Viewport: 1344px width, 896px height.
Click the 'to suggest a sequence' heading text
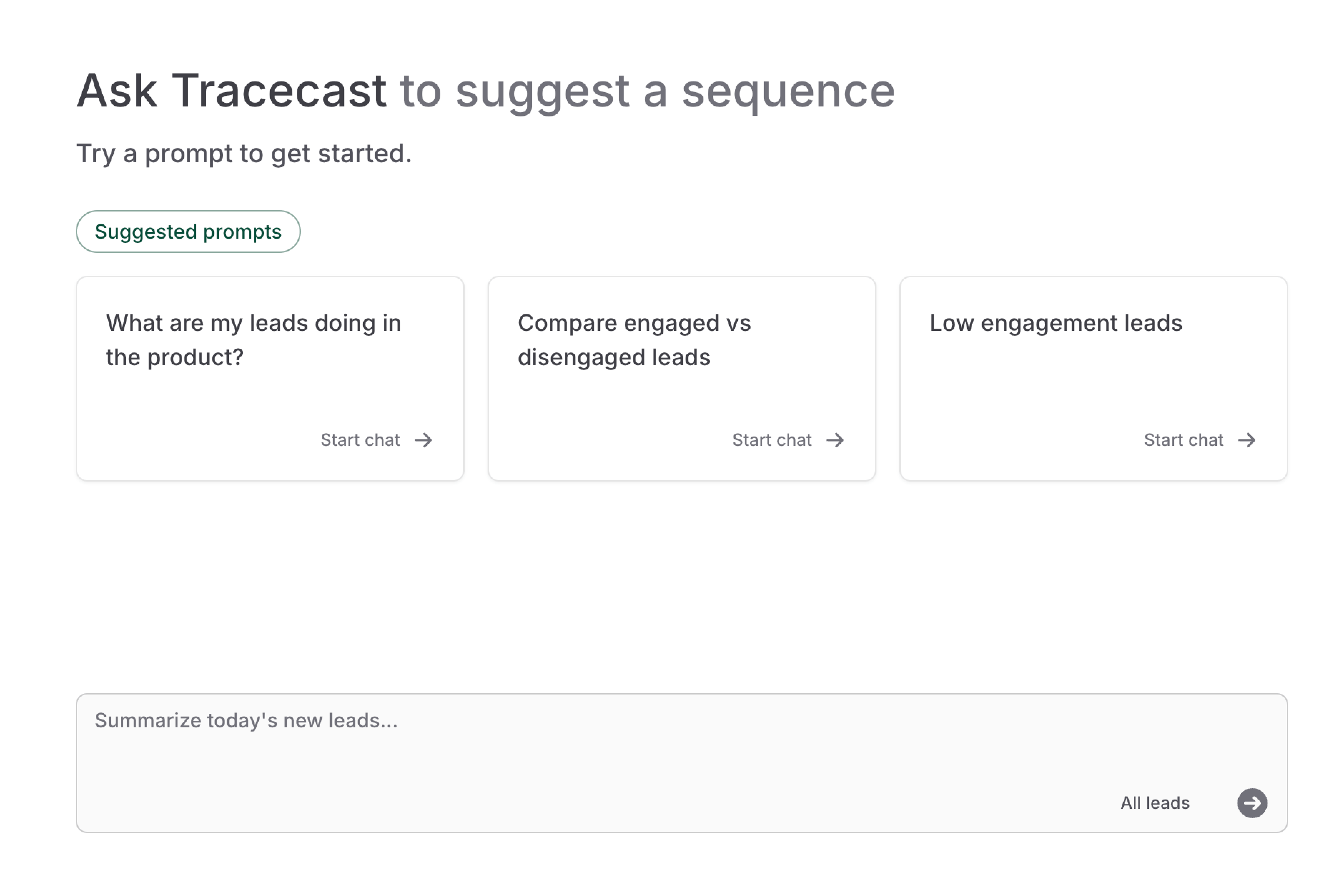coord(647,91)
